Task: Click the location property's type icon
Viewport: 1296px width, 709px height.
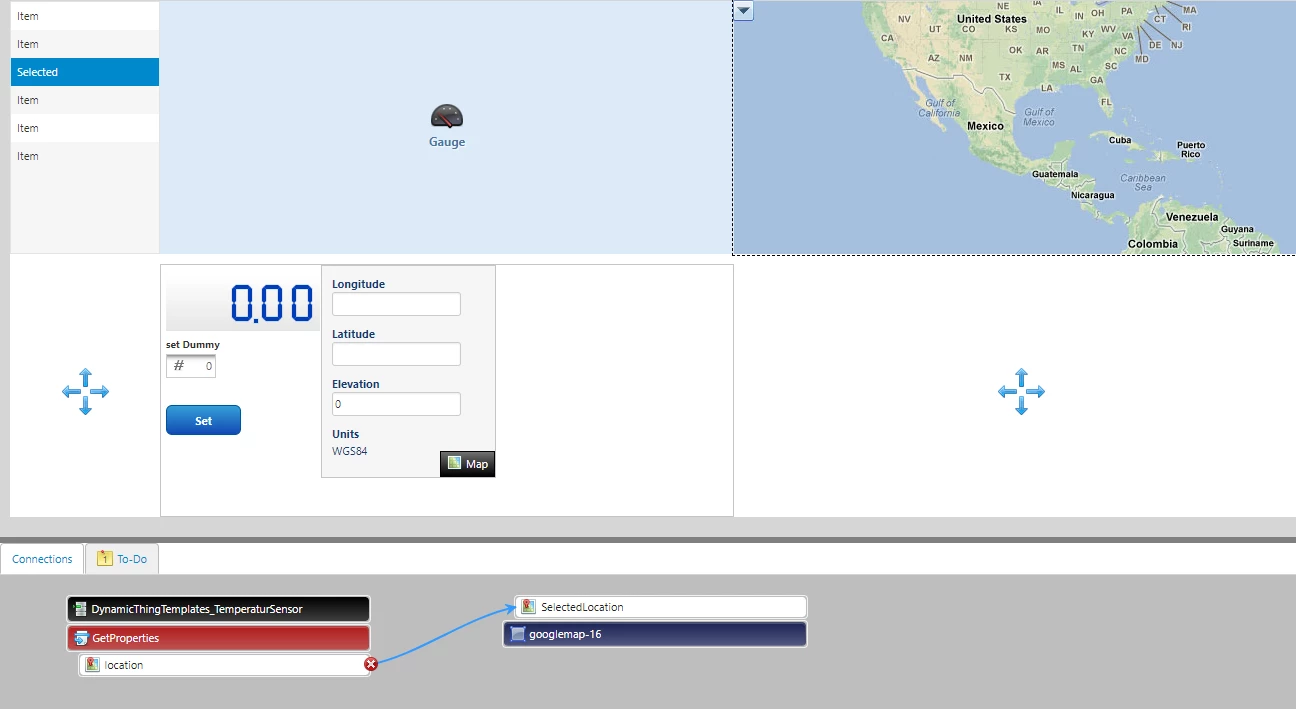Action: point(92,664)
